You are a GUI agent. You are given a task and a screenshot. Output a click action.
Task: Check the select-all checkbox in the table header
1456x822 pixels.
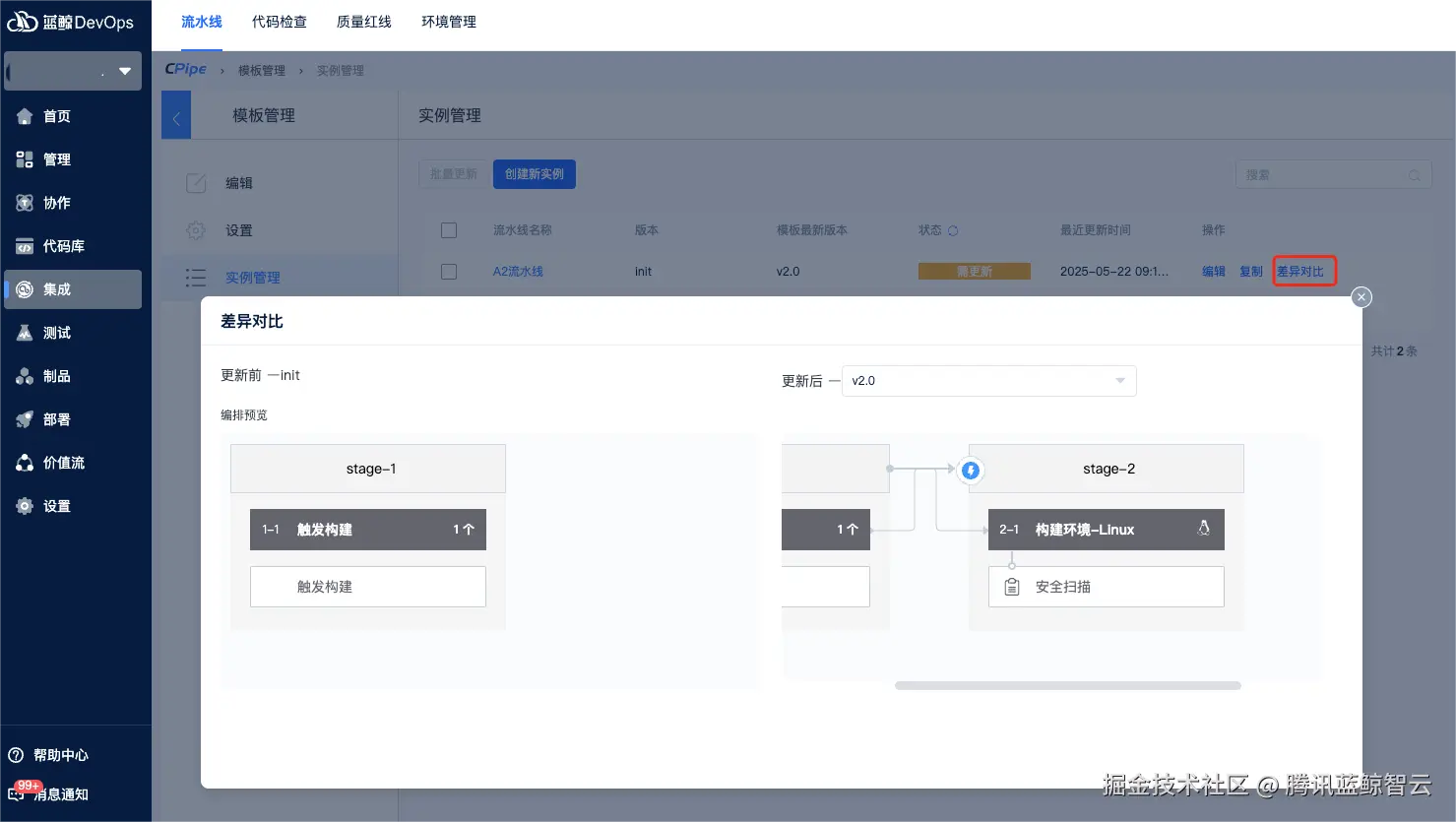click(448, 229)
